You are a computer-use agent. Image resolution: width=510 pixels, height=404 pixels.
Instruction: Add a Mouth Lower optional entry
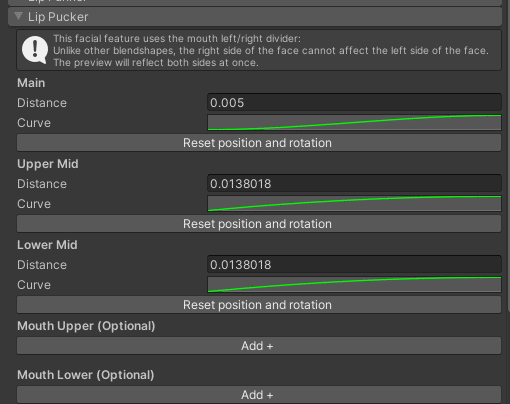pyautogui.click(x=259, y=395)
